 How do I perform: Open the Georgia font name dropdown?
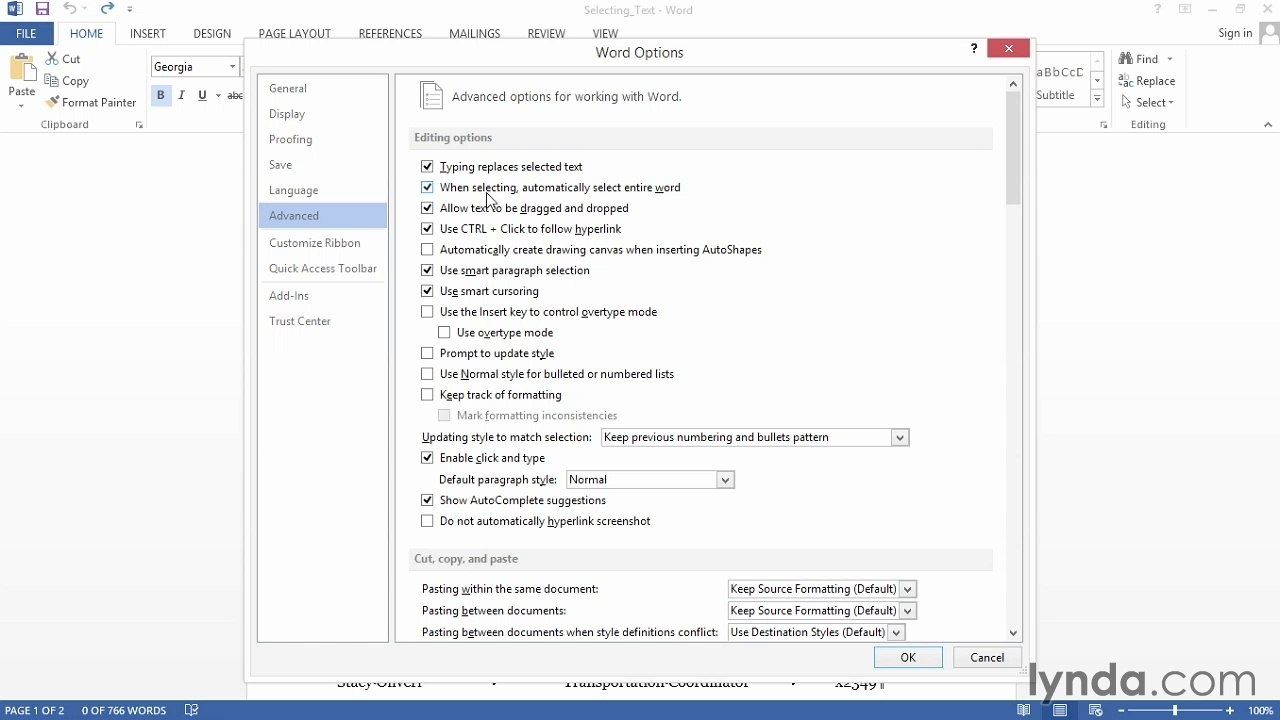click(x=232, y=67)
